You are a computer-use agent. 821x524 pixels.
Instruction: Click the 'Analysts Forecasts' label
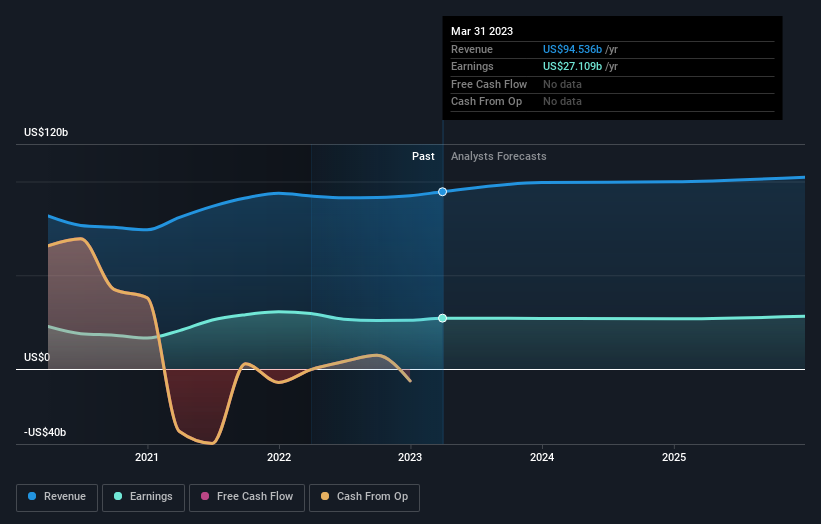click(x=498, y=156)
